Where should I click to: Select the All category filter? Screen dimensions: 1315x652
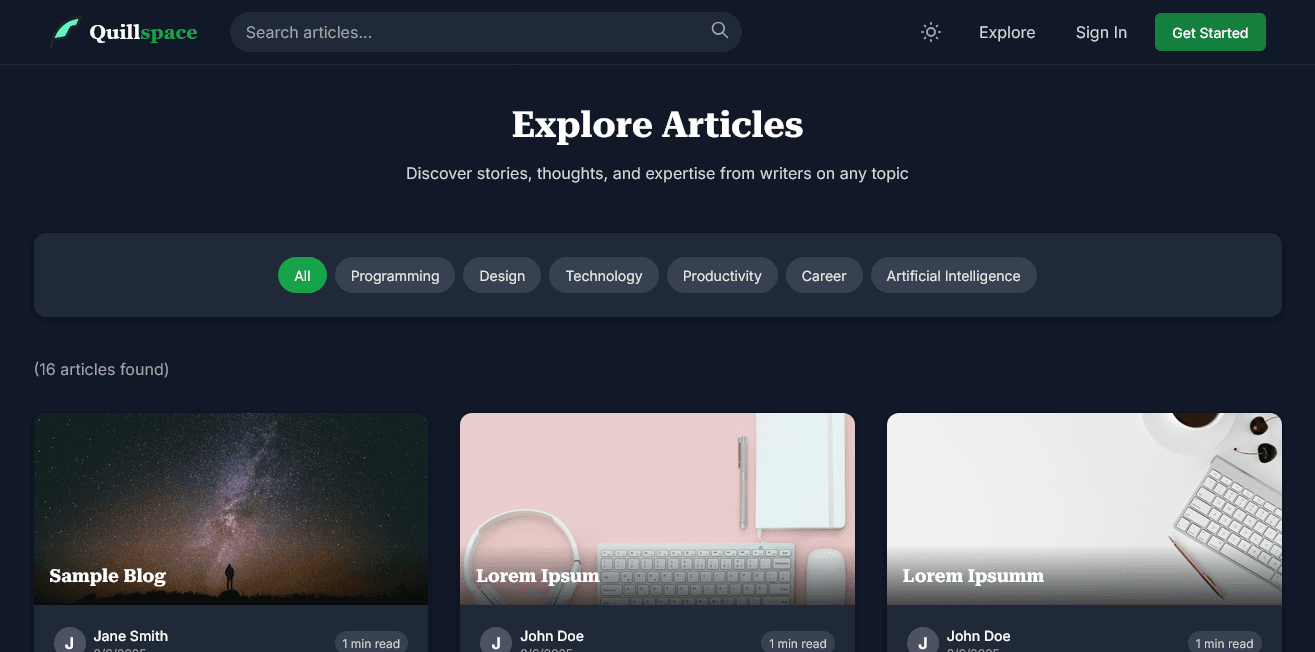pos(302,276)
